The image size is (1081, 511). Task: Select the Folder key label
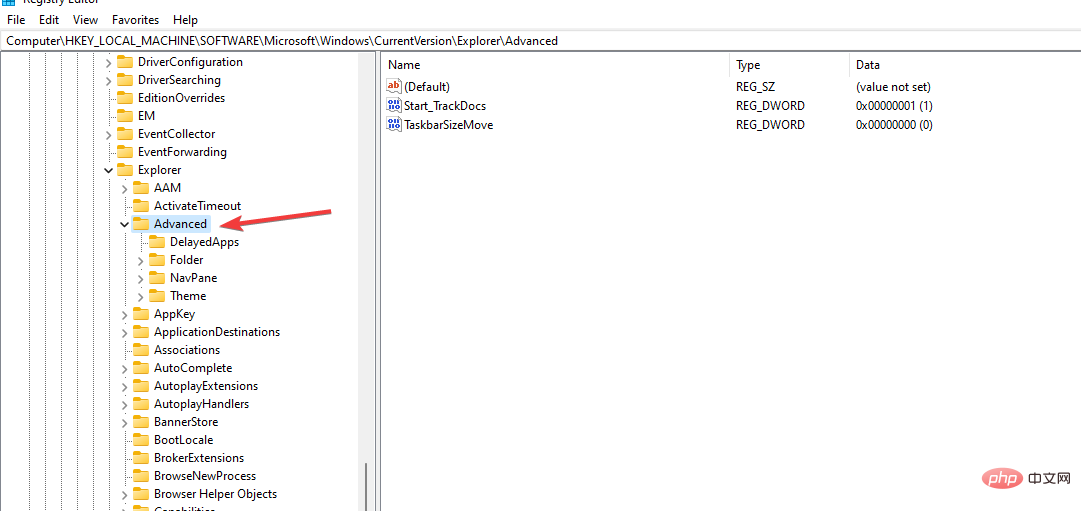tap(186, 261)
